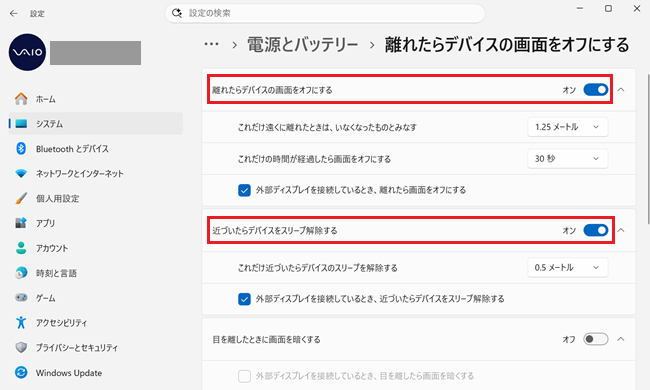
Task: Click the ホーム house icon
Action: click(x=21, y=99)
